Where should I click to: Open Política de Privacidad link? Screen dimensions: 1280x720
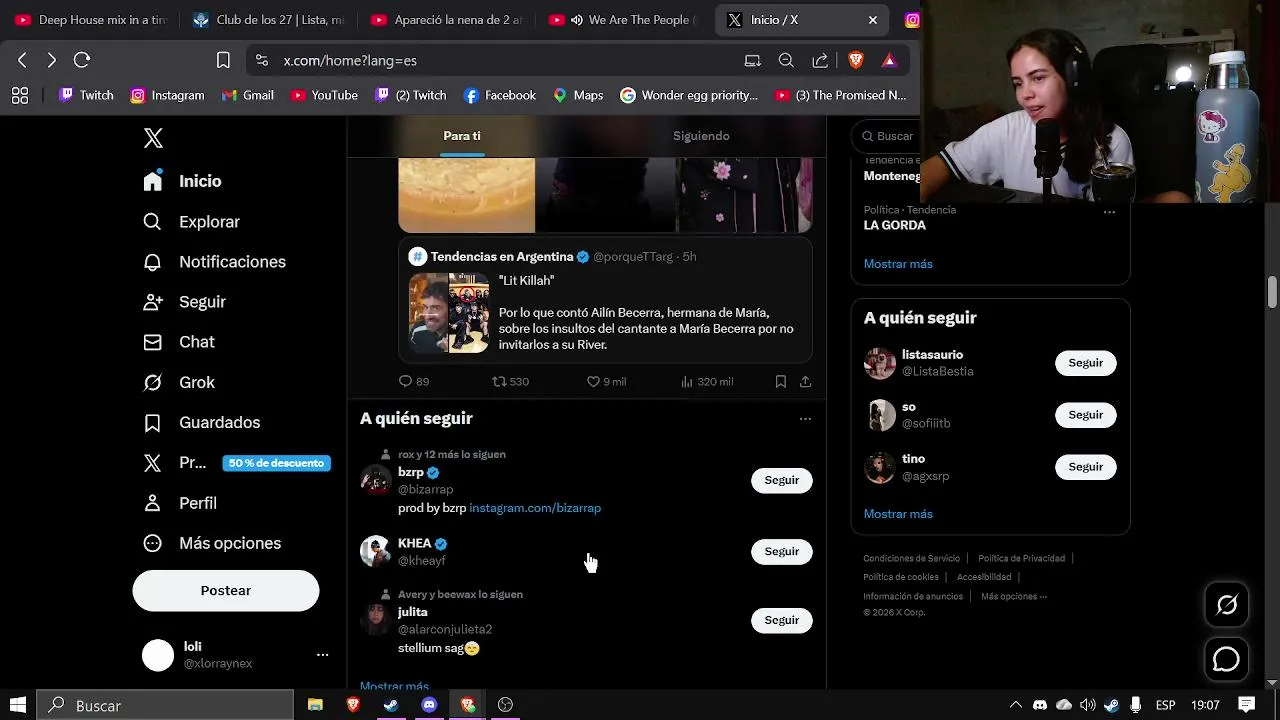point(1021,558)
